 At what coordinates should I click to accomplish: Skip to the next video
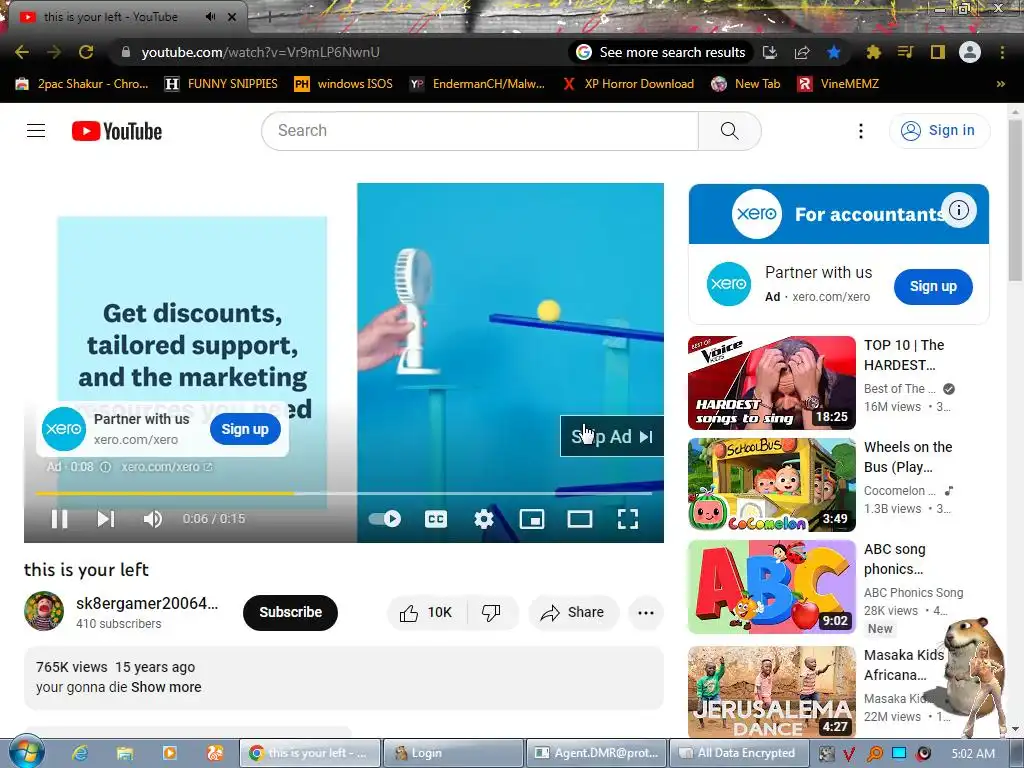click(106, 519)
